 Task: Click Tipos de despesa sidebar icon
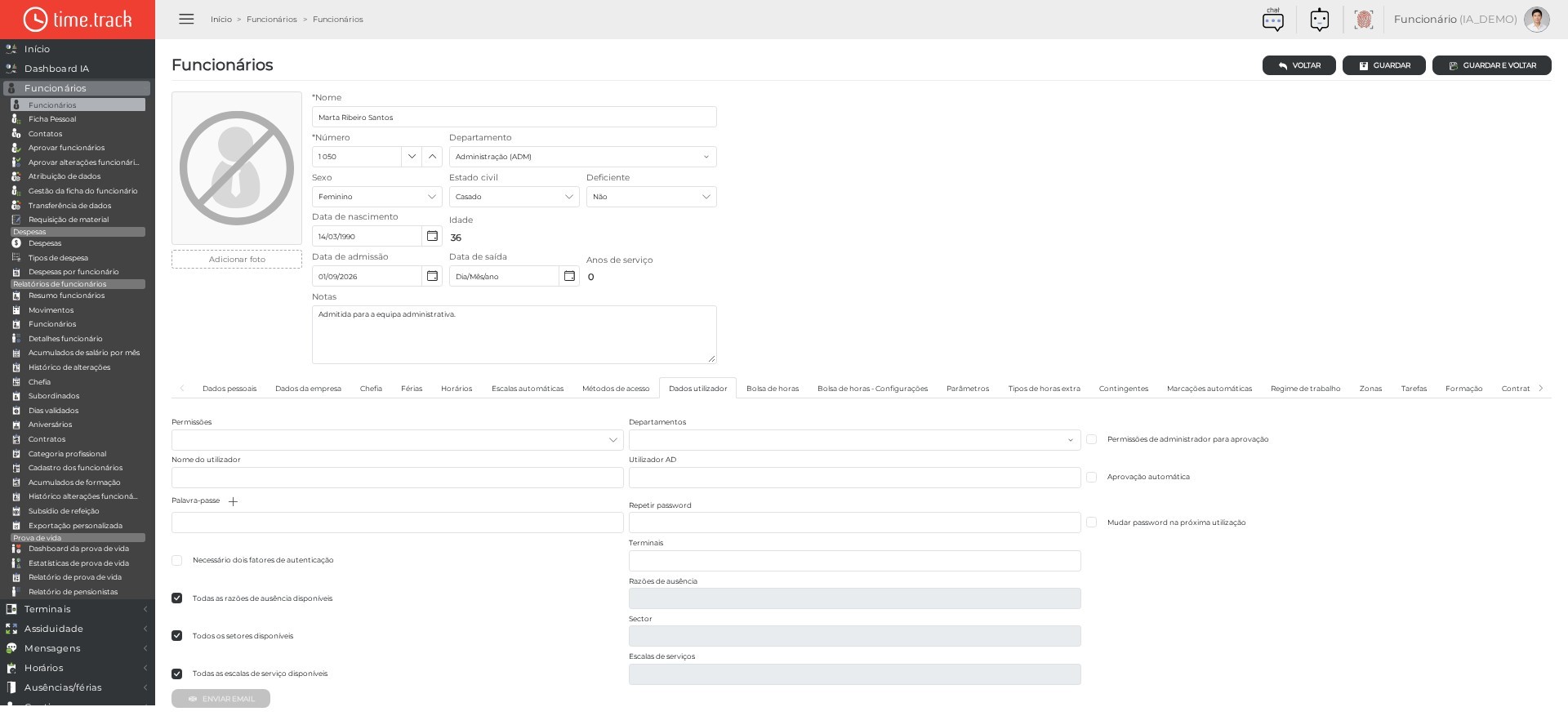[x=16, y=258]
